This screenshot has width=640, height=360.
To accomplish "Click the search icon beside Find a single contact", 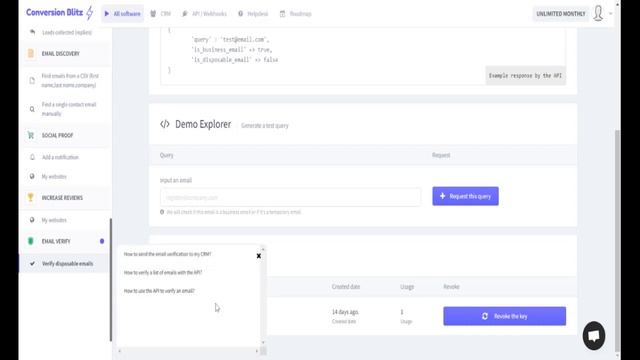I will click(32, 109).
